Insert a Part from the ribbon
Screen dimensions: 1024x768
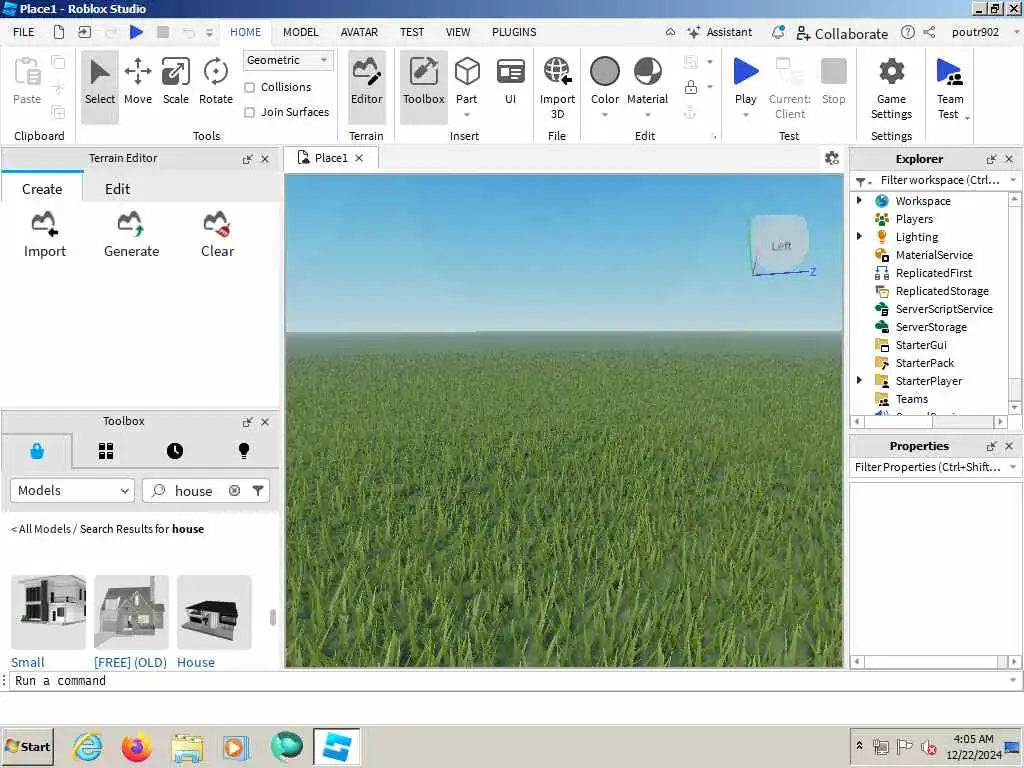(x=467, y=72)
